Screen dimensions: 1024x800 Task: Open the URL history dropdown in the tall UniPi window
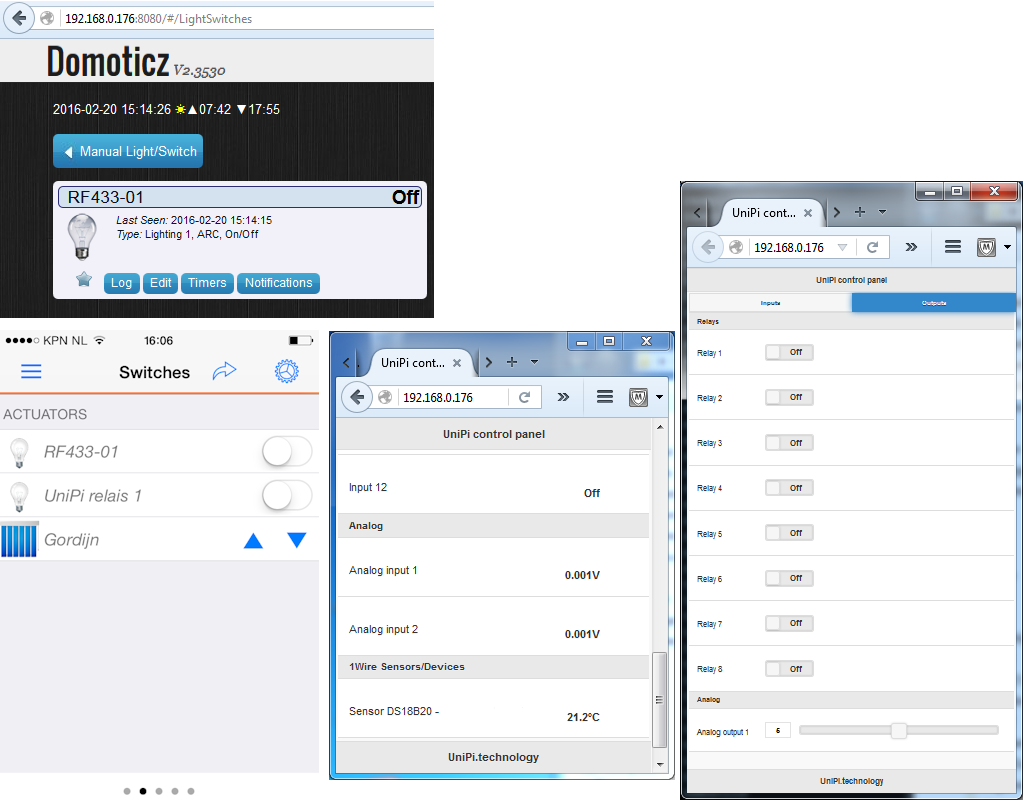click(x=842, y=247)
